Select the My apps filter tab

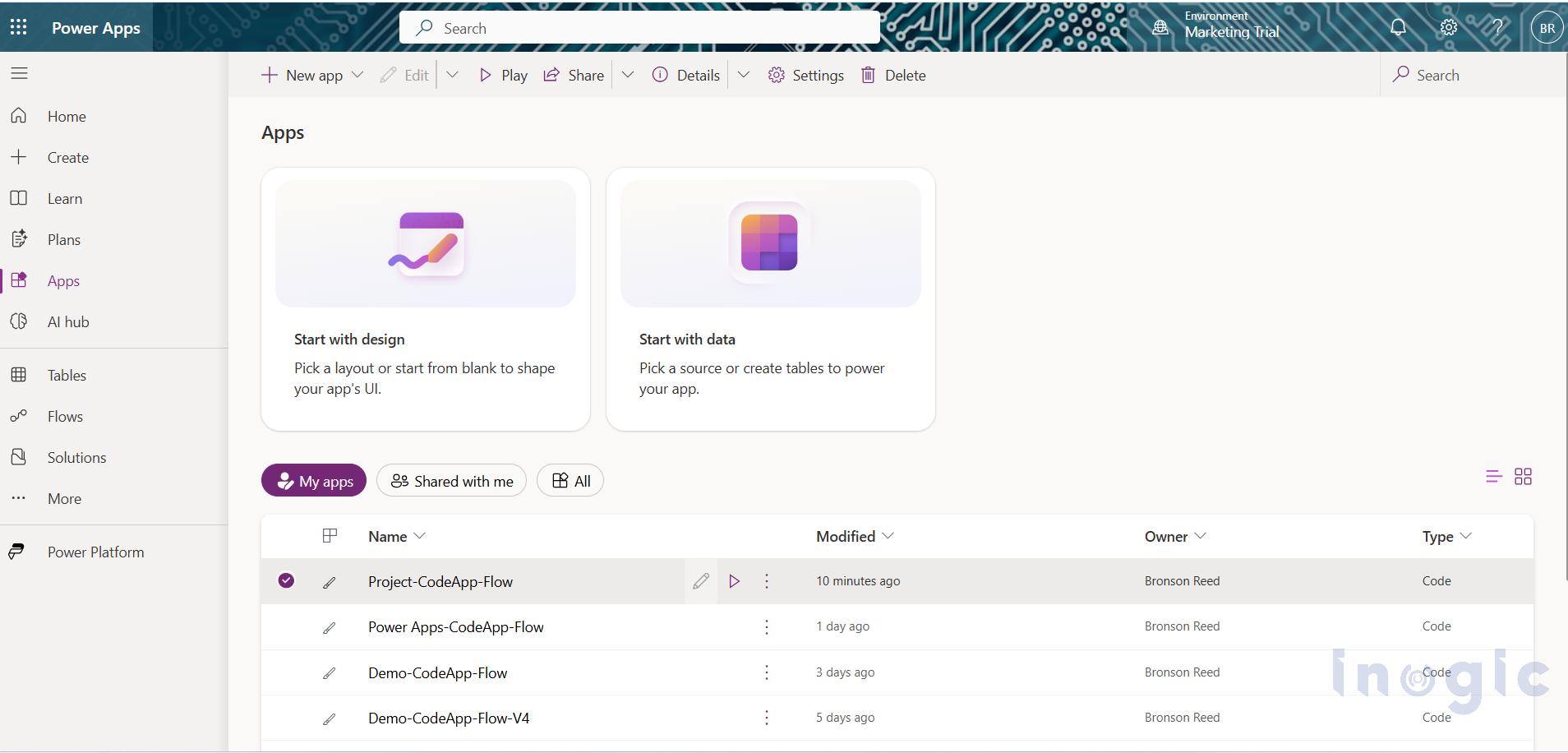pos(314,481)
